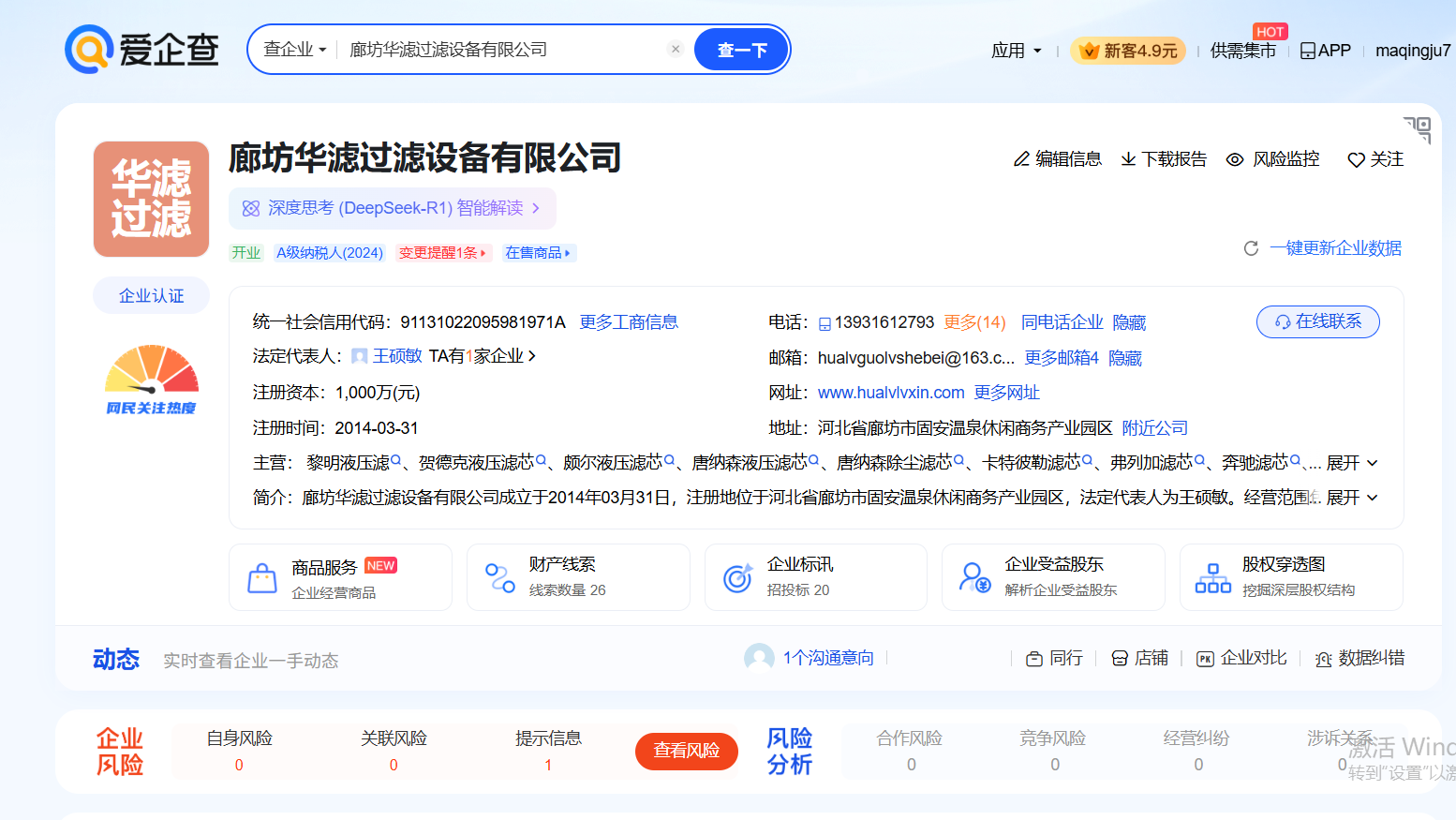Expand the 变更提醒1条 tag

click(442, 252)
